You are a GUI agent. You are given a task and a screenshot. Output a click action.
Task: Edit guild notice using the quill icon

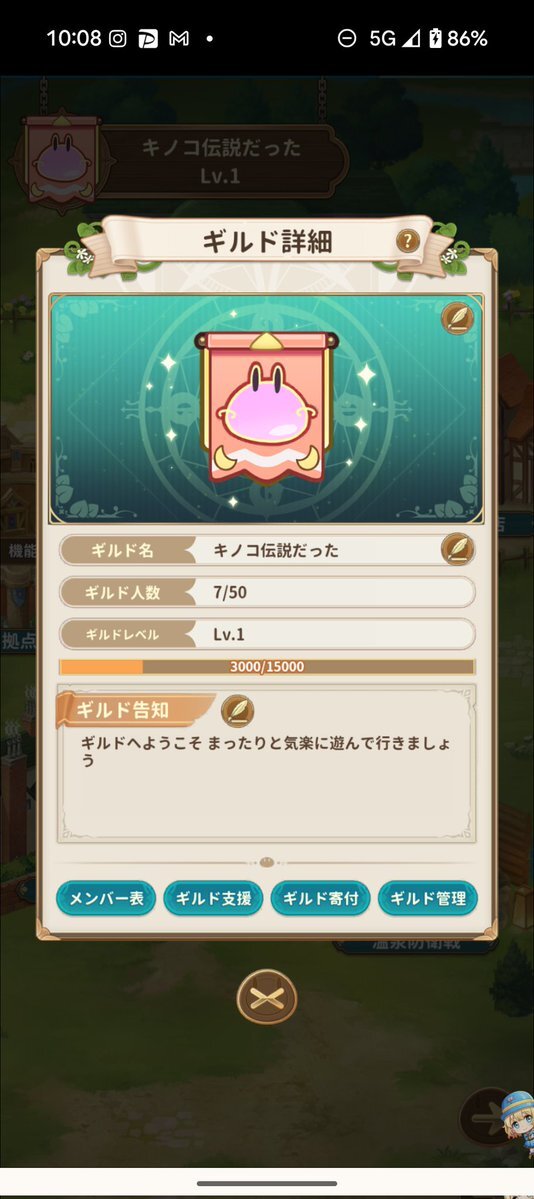[x=238, y=711]
